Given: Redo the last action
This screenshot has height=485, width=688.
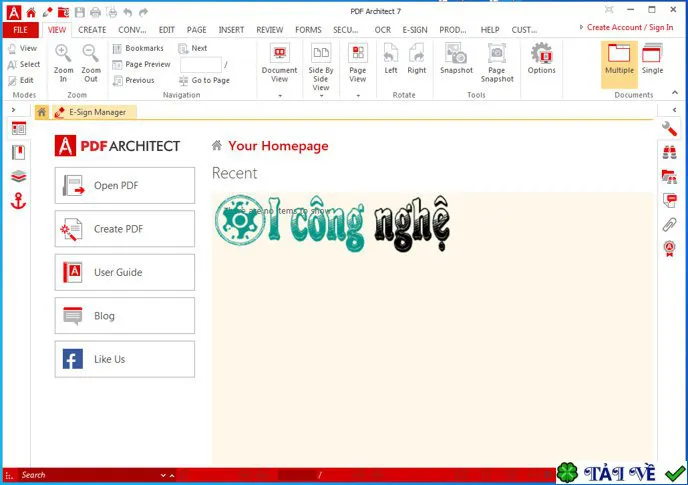Looking at the screenshot, I should [x=143, y=12].
